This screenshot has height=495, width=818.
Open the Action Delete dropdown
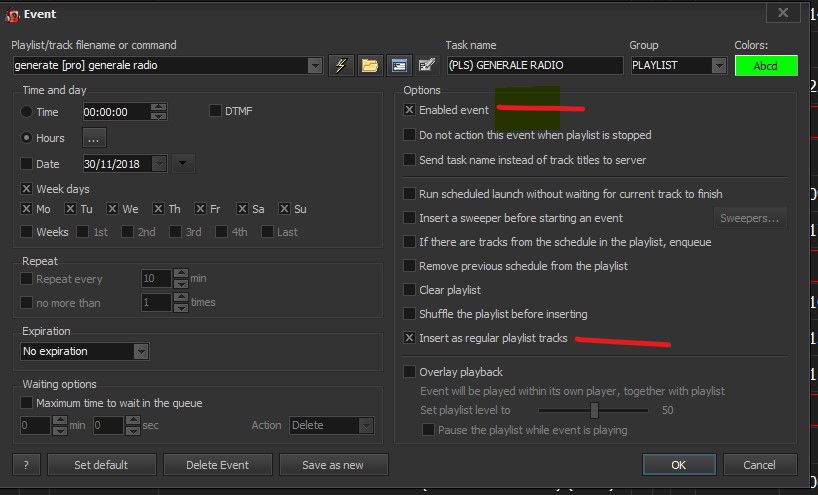(366, 425)
